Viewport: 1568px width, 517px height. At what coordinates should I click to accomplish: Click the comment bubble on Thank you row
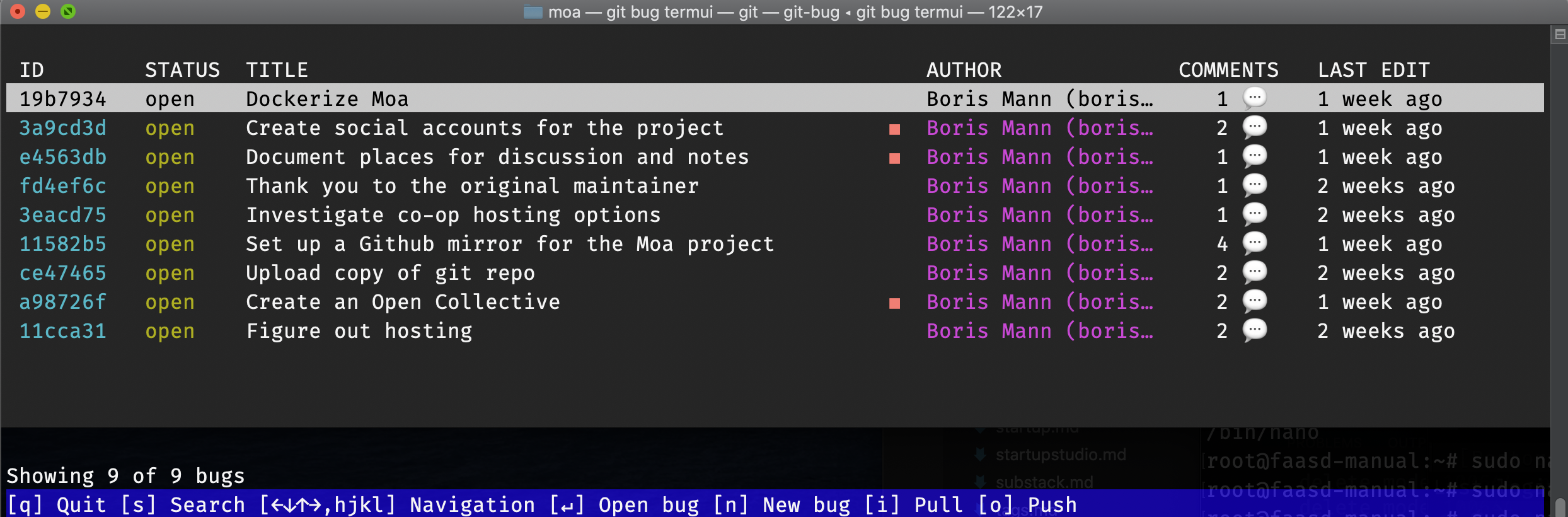point(1254,185)
